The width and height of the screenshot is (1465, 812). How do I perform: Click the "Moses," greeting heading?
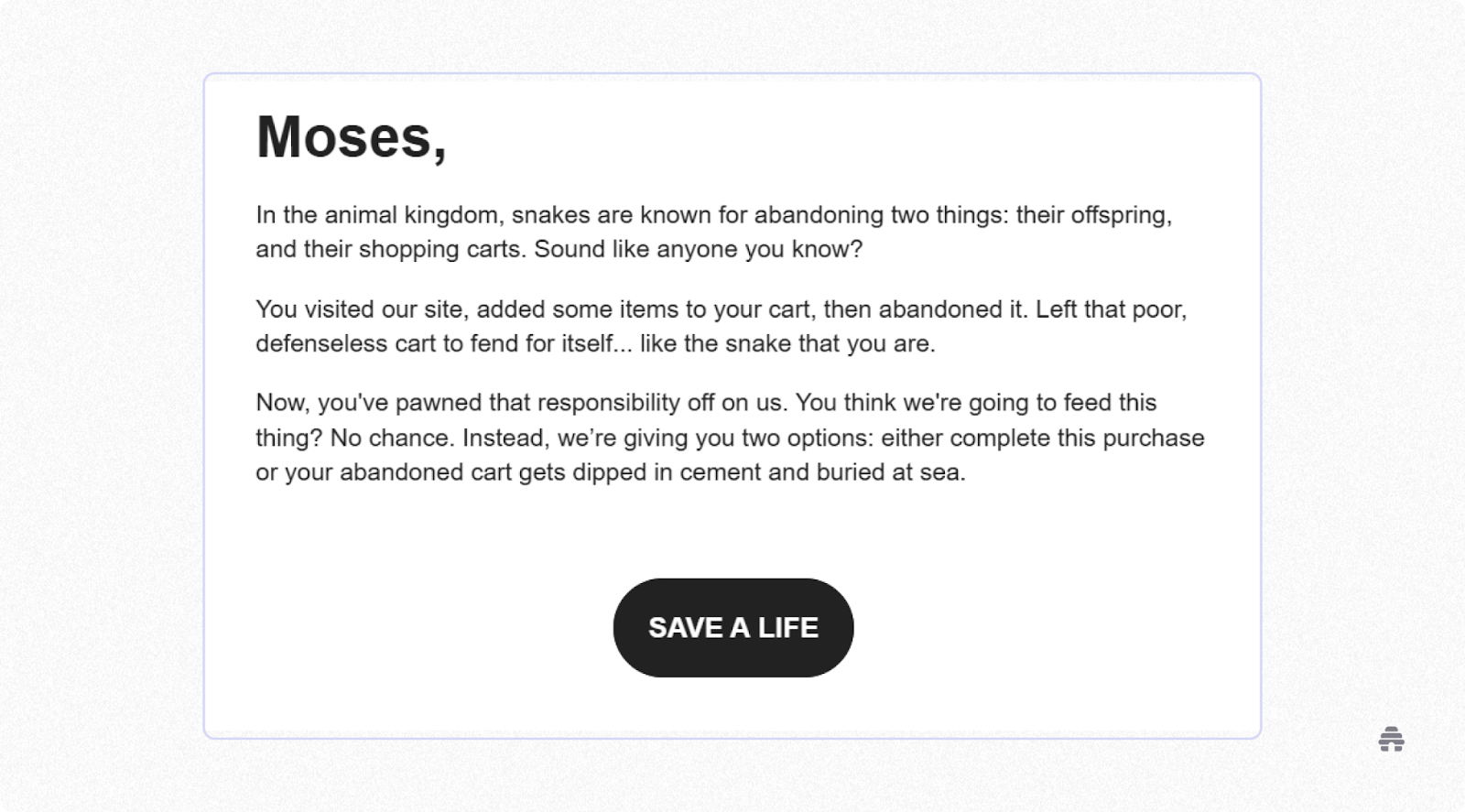(352, 137)
